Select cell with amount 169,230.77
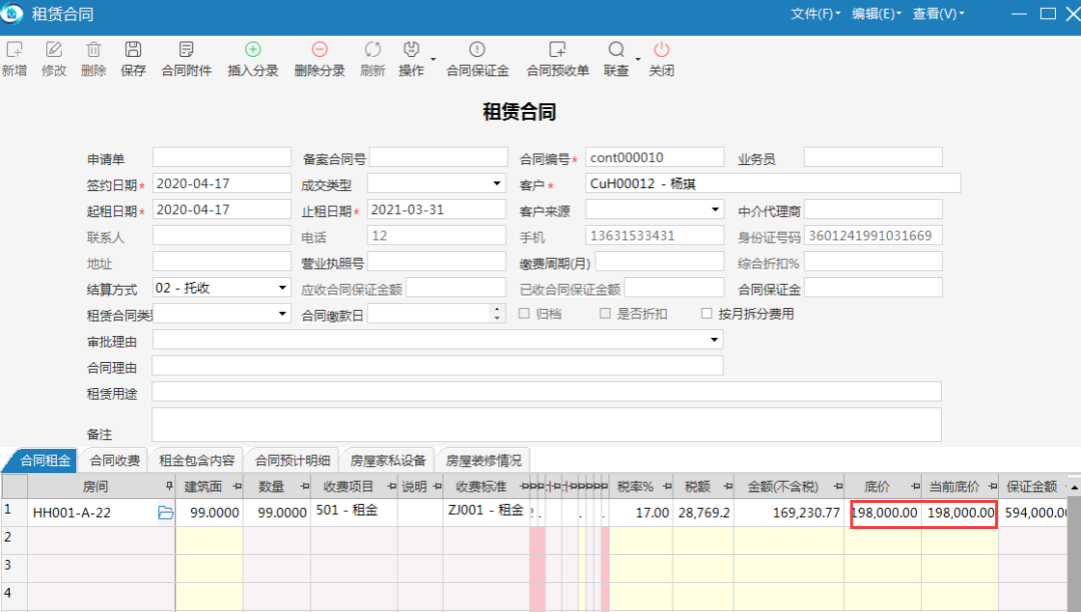 789,513
